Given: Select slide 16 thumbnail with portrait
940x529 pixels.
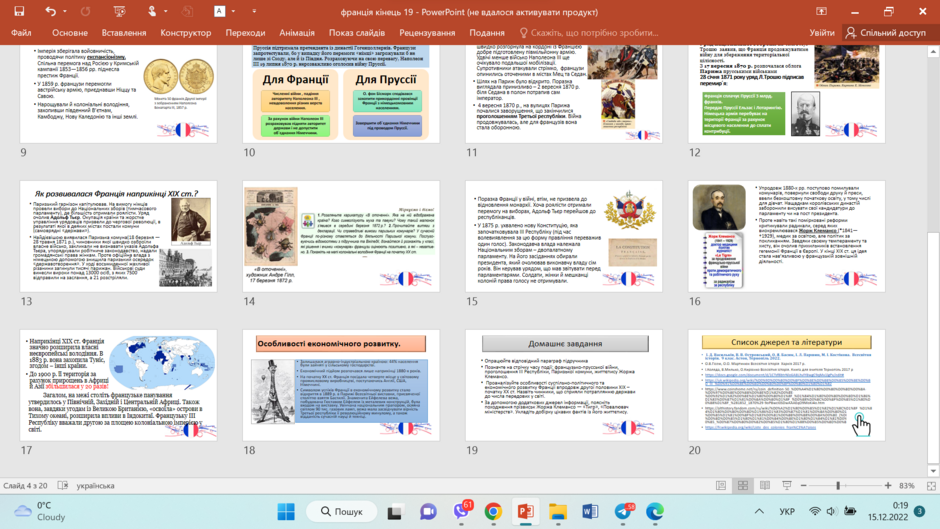Looking at the screenshot, I should (787, 236).
